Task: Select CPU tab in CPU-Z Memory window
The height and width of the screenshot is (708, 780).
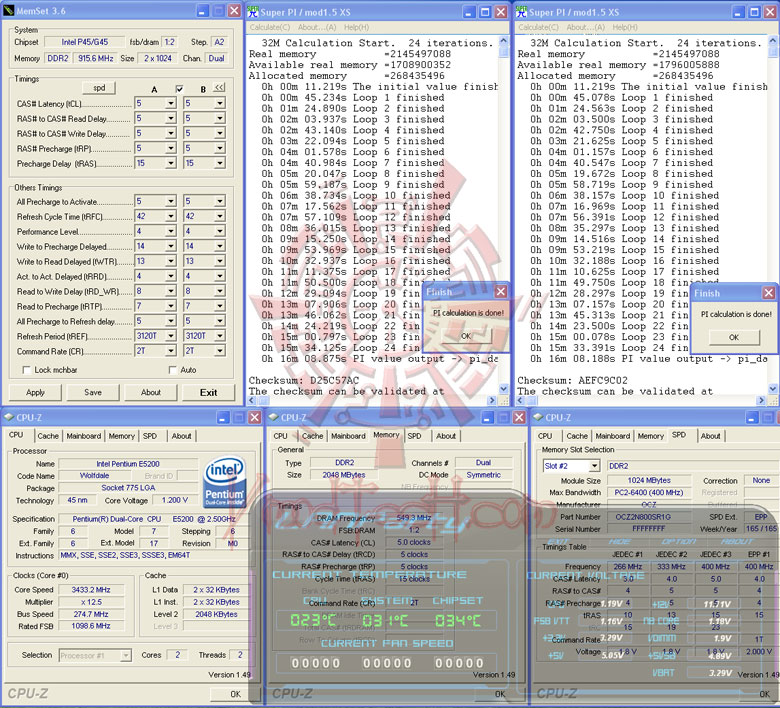Action: click(x=281, y=436)
